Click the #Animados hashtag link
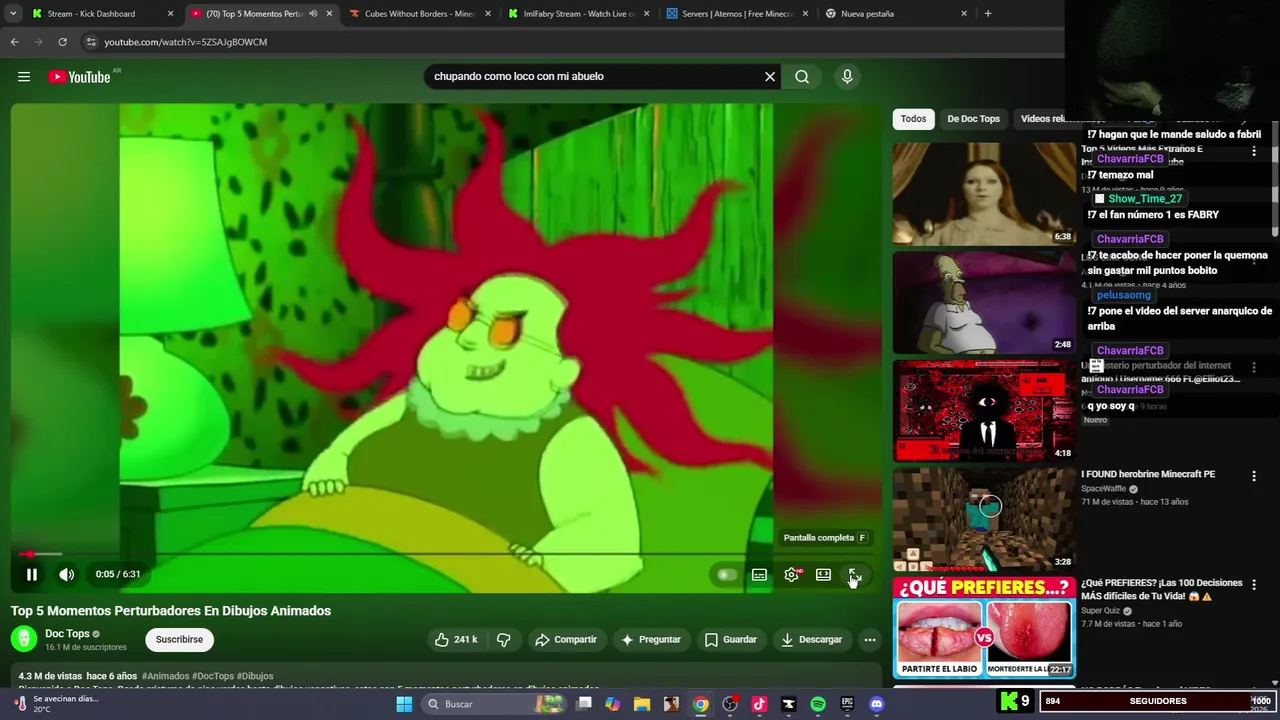Viewport: 1280px width, 720px height. point(165,676)
